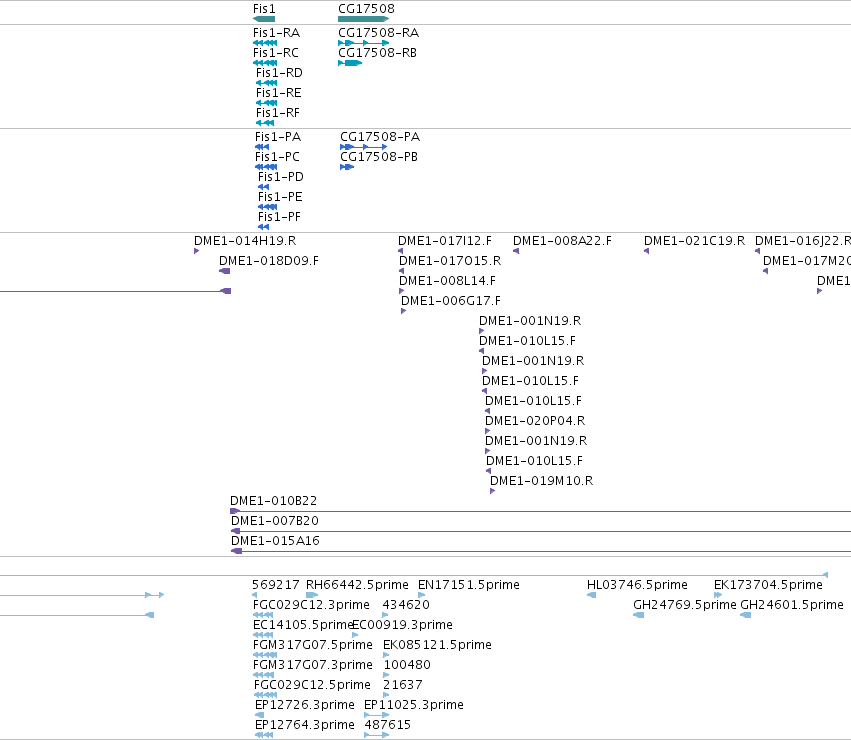Select BAC end DME1-014H19.R
The height and width of the screenshot is (740, 851).
[x=245, y=241]
